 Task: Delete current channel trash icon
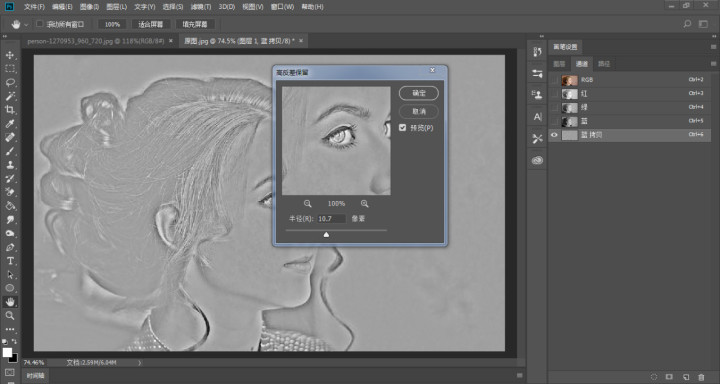[701, 377]
